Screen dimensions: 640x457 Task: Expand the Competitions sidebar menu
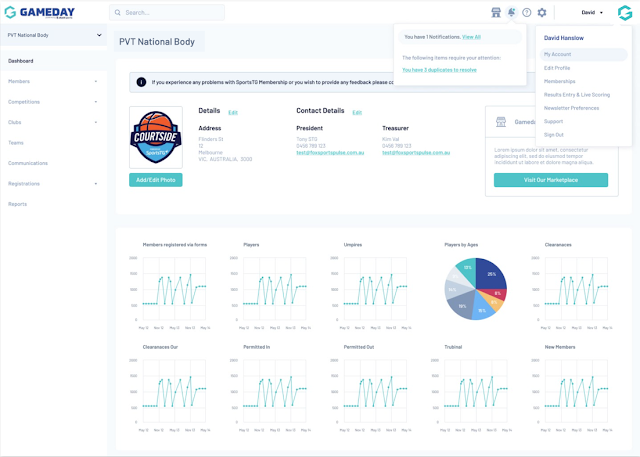(53, 102)
